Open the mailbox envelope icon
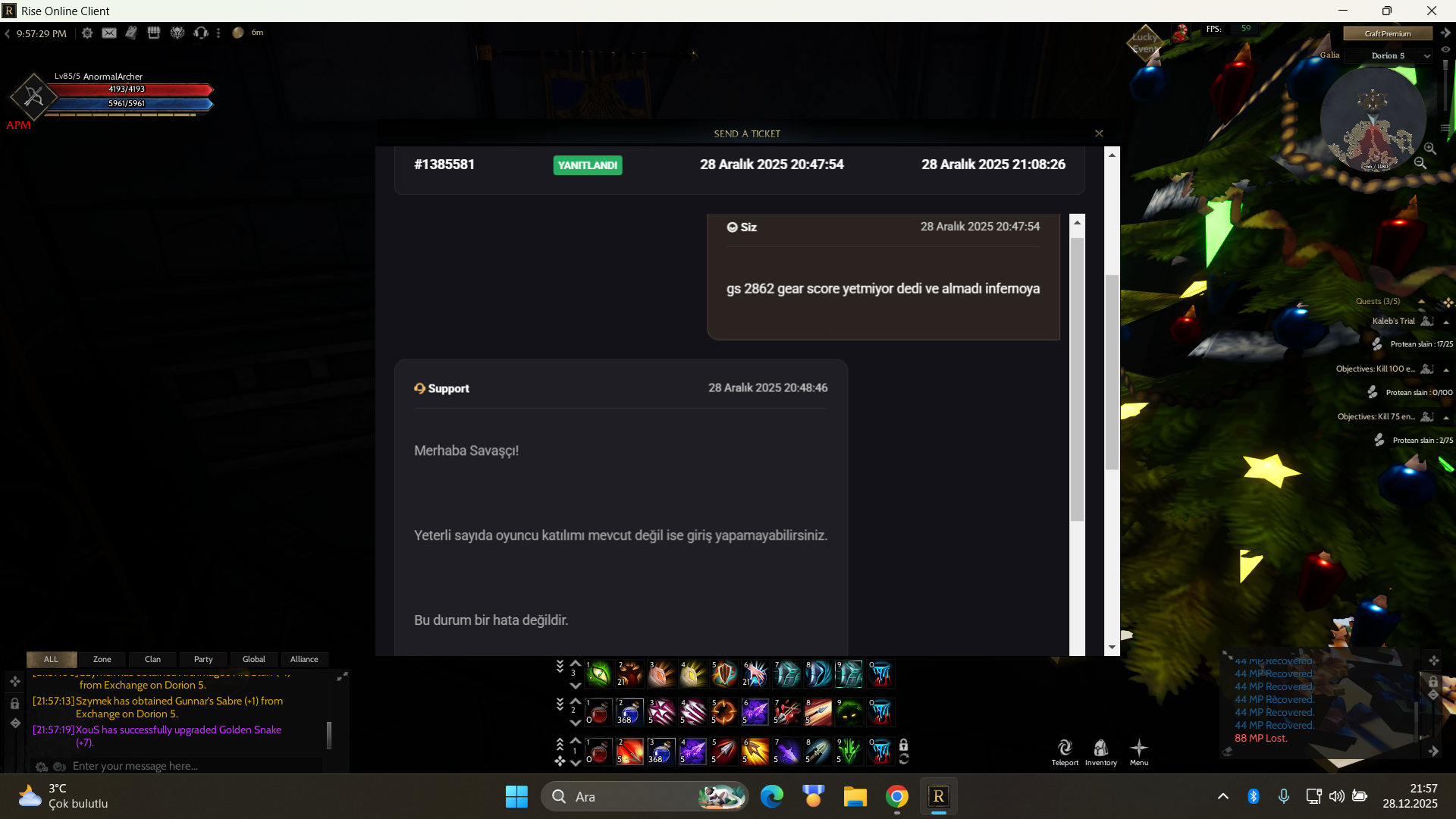This screenshot has height=819, width=1456. (x=109, y=33)
